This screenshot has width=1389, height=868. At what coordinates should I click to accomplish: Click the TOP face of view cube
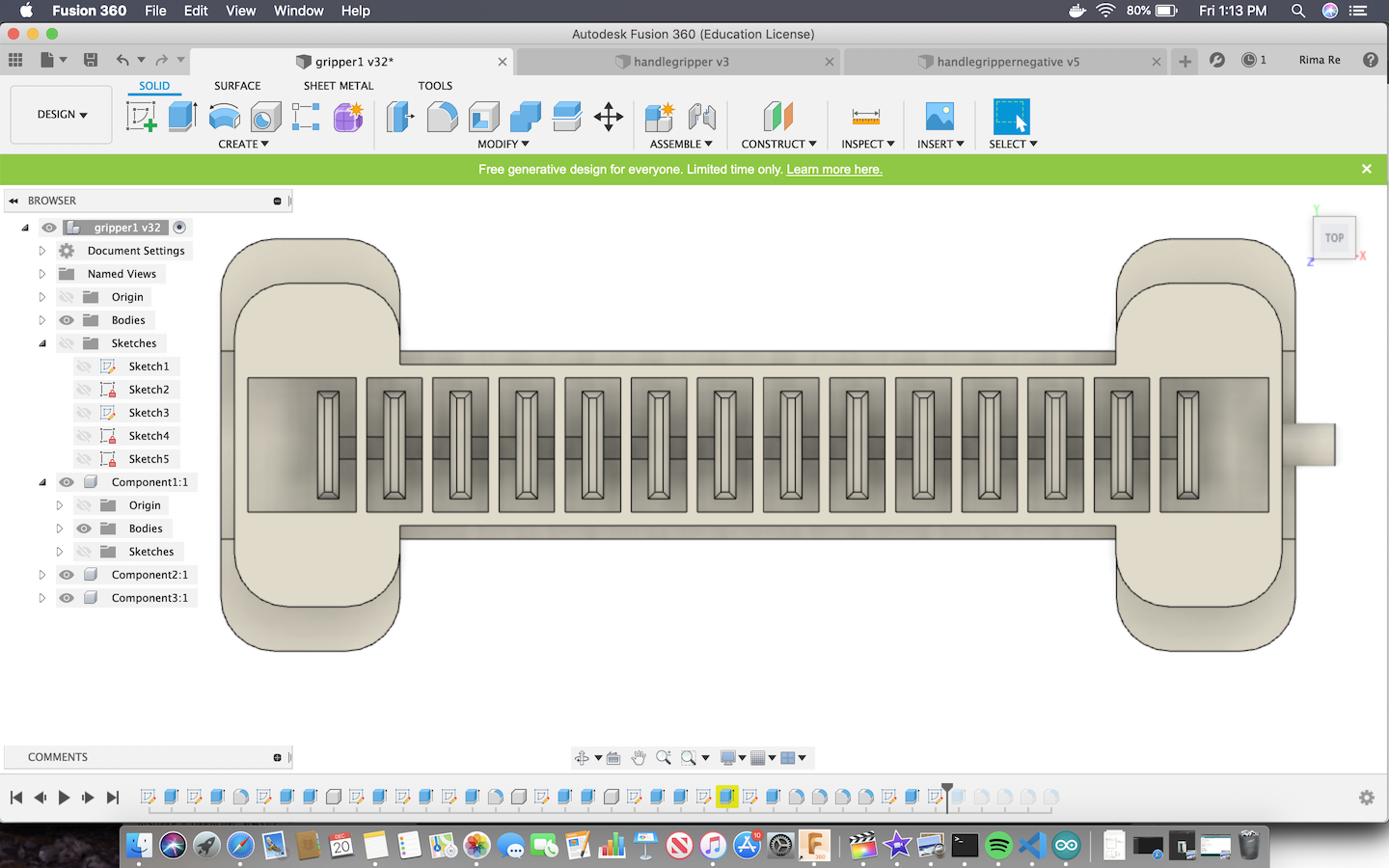tap(1334, 237)
